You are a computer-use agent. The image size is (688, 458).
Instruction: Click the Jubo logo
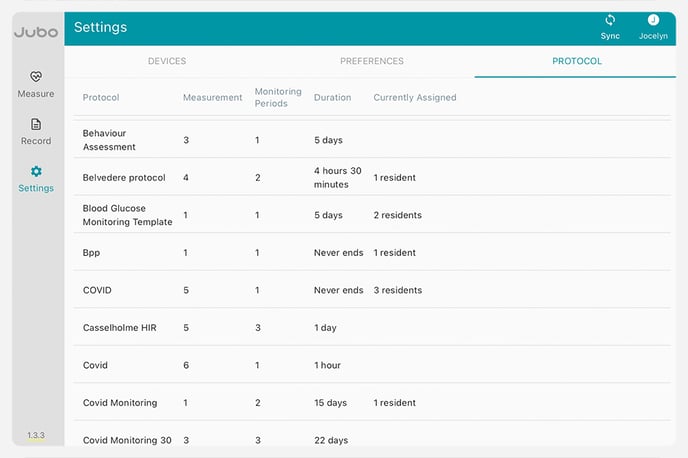coord(36,32)
